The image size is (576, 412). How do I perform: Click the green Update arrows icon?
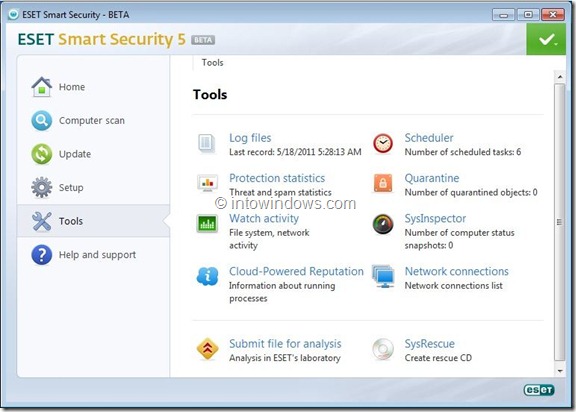[42, 154]
